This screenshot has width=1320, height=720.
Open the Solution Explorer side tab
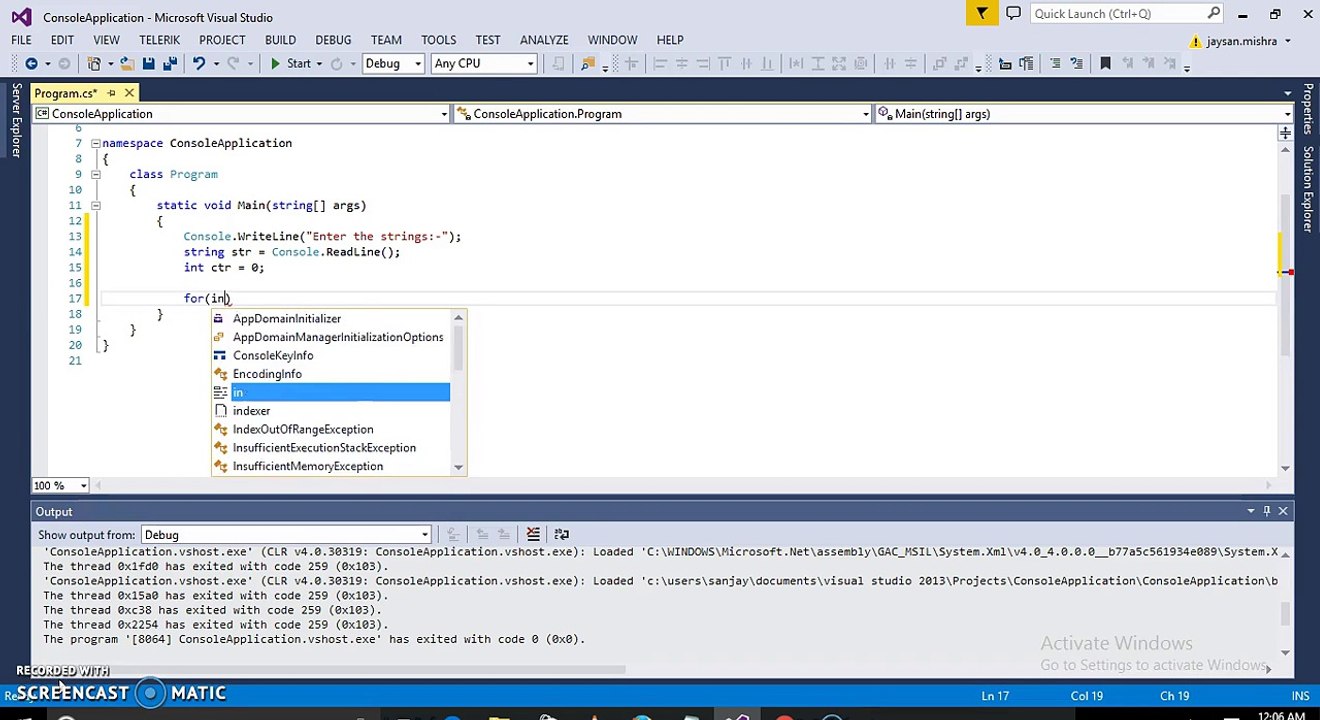pos(1307,188)
